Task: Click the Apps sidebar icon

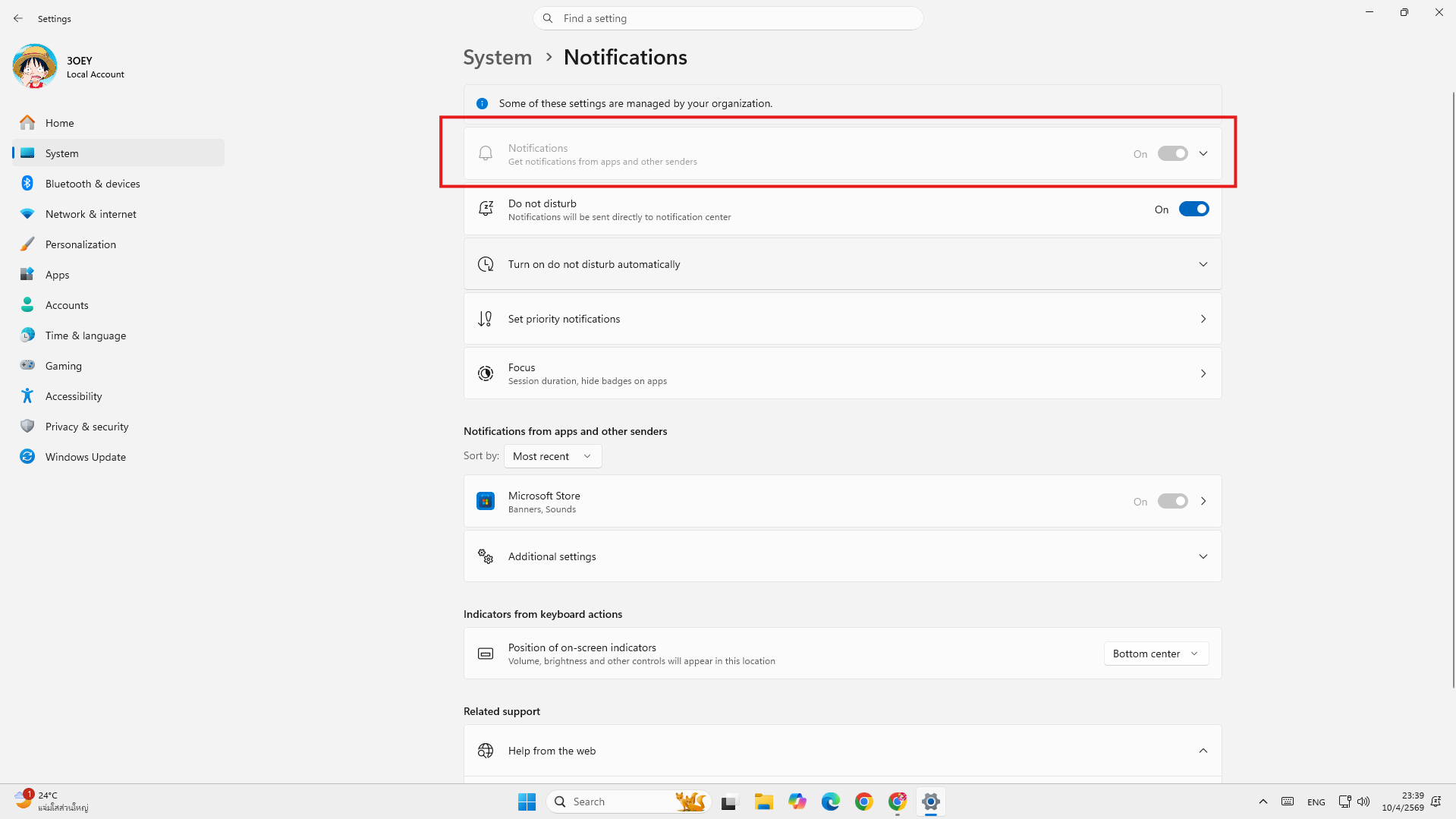Action: pos(27,275)
